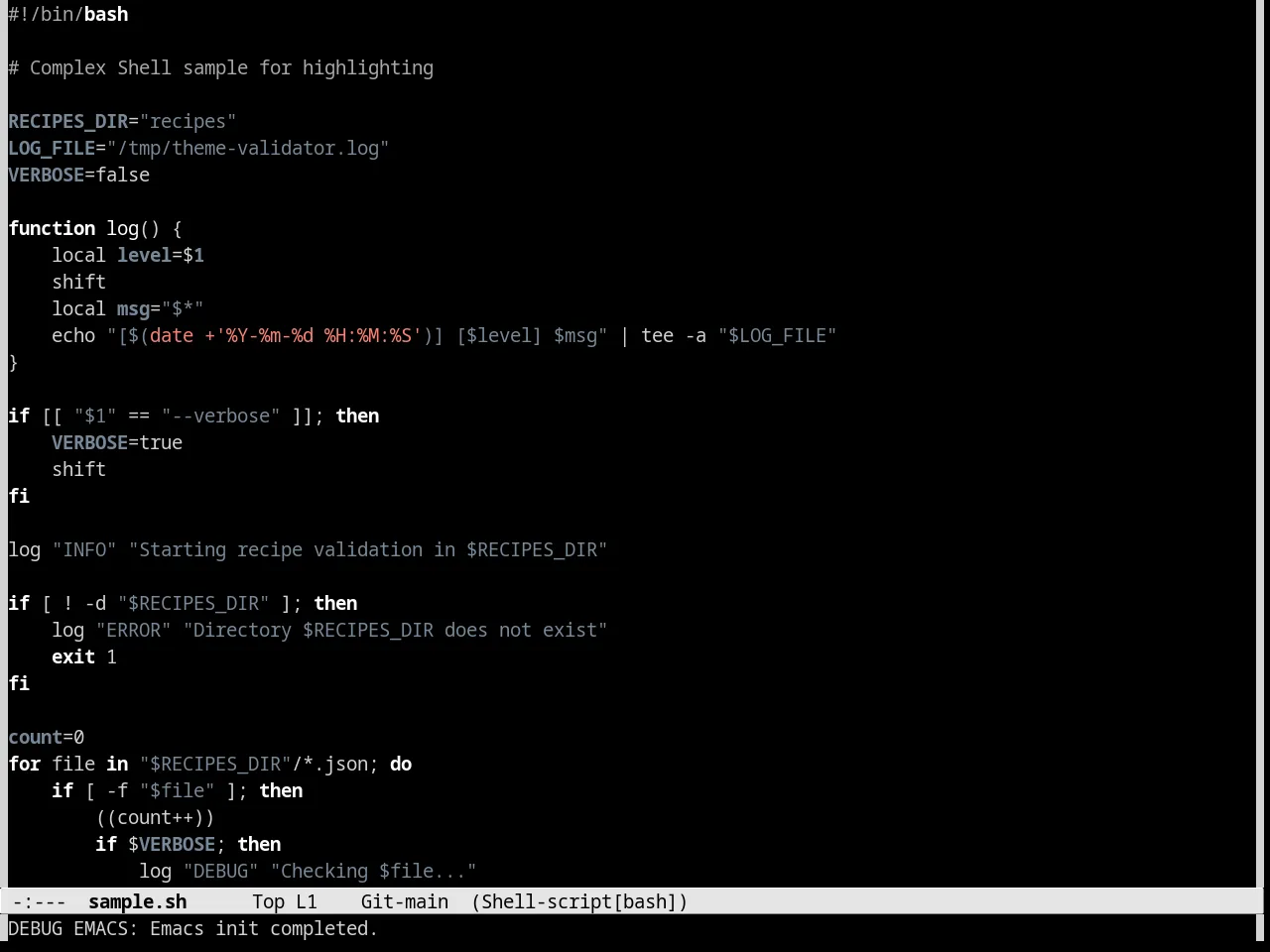Click the VERBOSE=false line
This screenshot has height=952, width=1270.
click(x=79, y=175)
